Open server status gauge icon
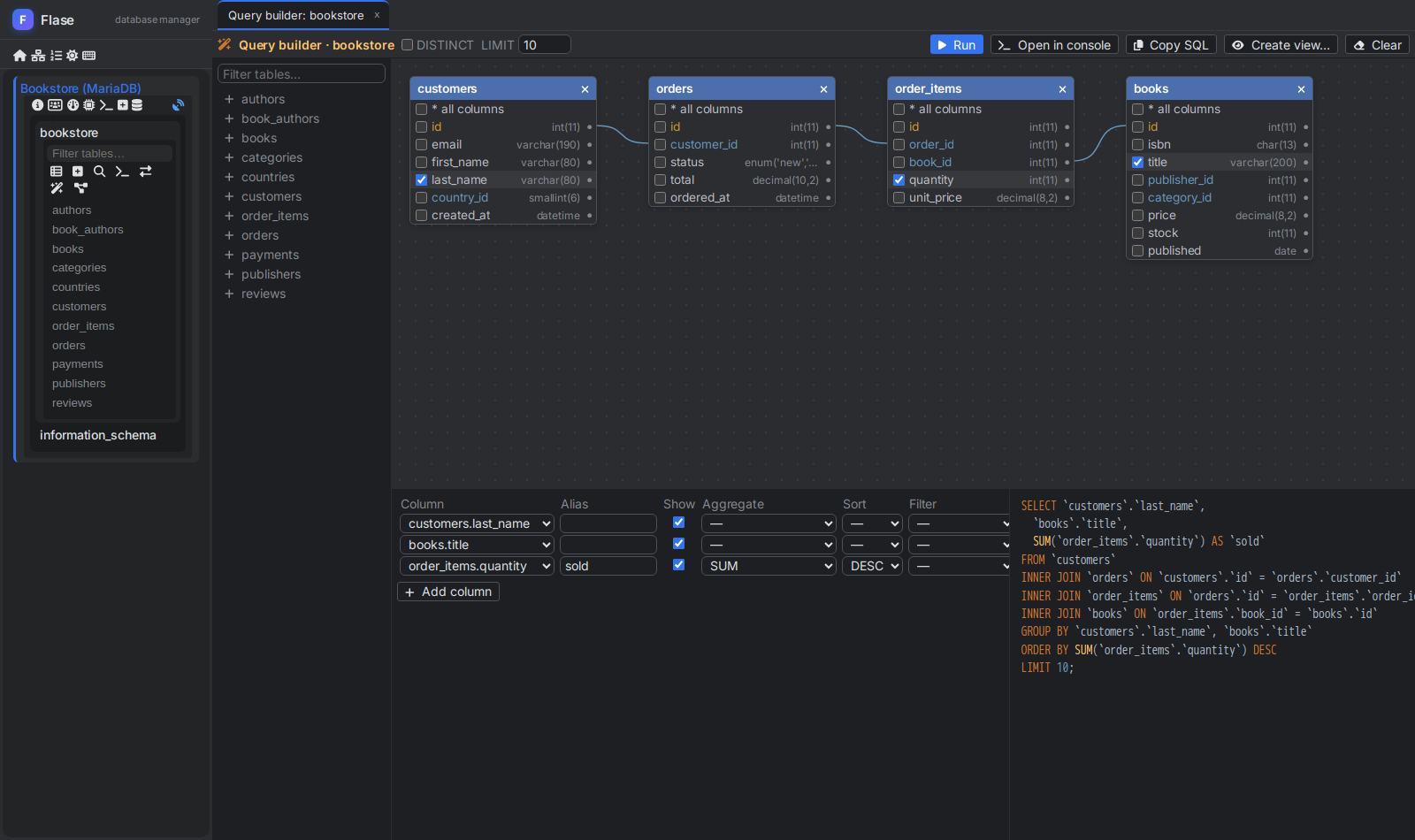1415x840 pixels. pos(73,105)
